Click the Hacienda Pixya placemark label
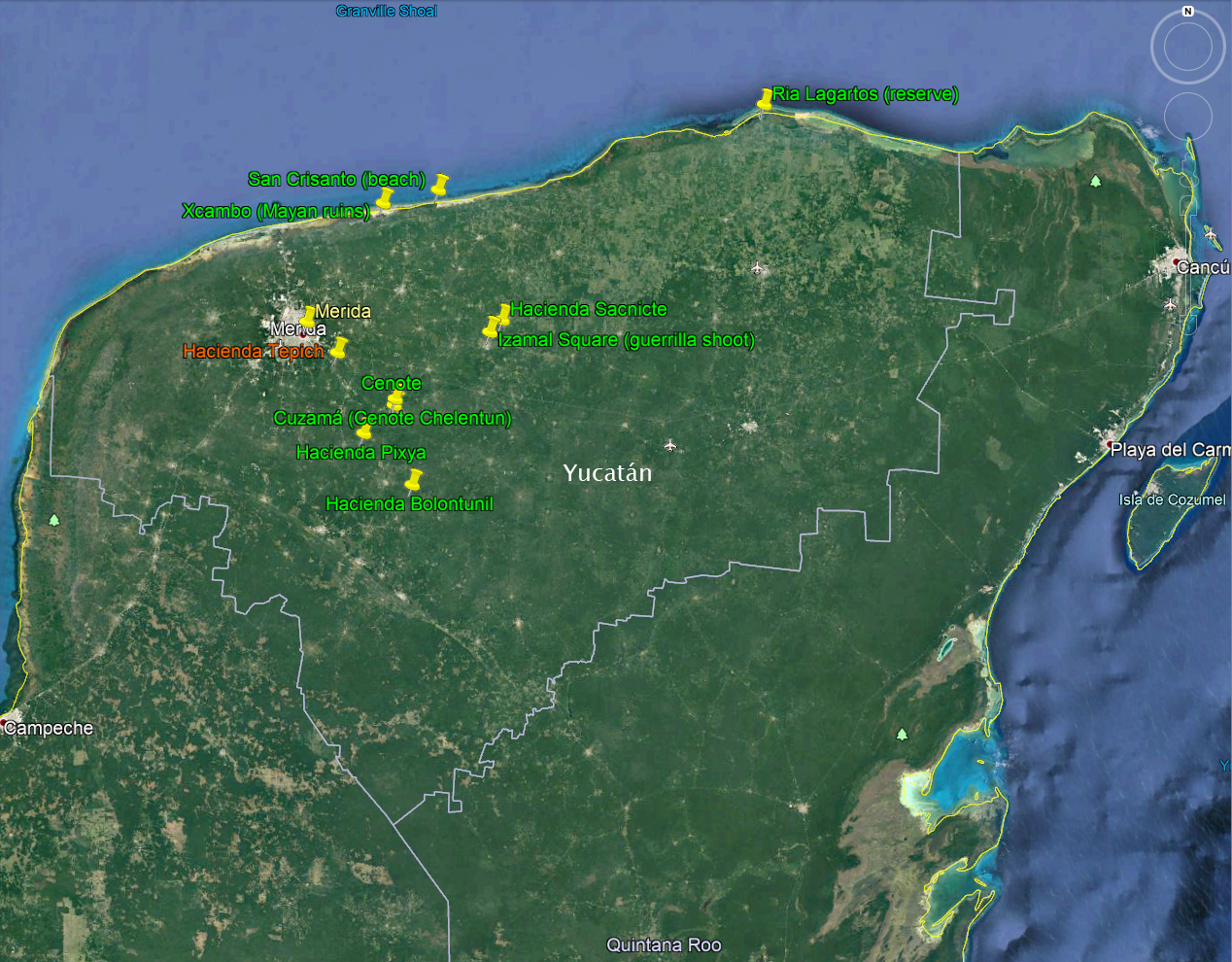The height and width of the screenshot is (962, 1232). 360,452
